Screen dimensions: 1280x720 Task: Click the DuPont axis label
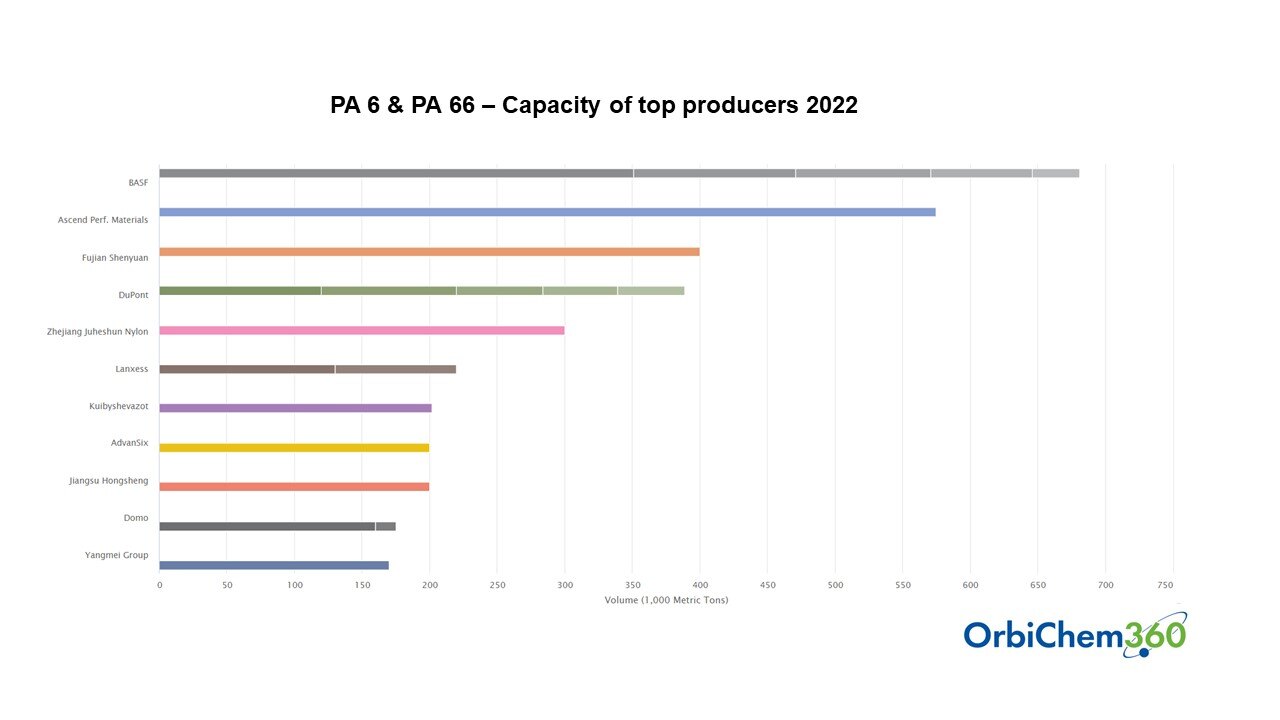(134, 294)
